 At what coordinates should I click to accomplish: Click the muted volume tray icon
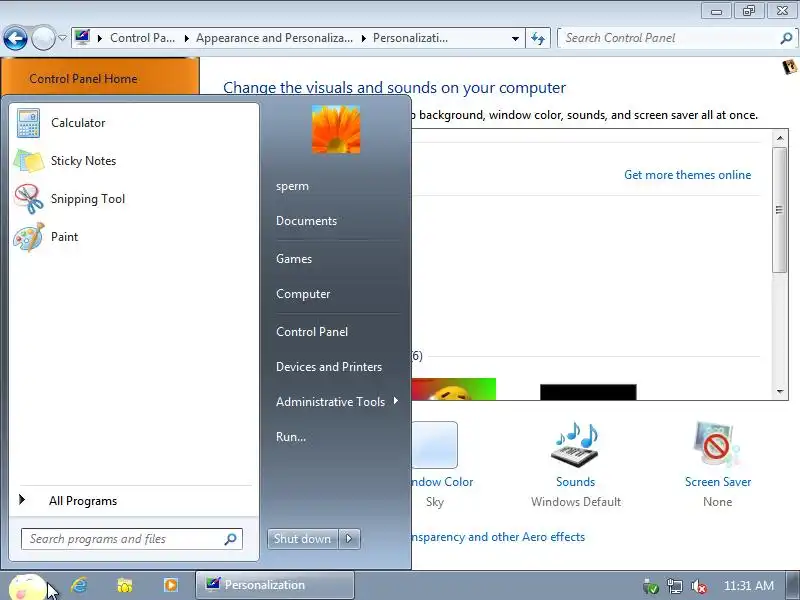click(x=698, y=586)
